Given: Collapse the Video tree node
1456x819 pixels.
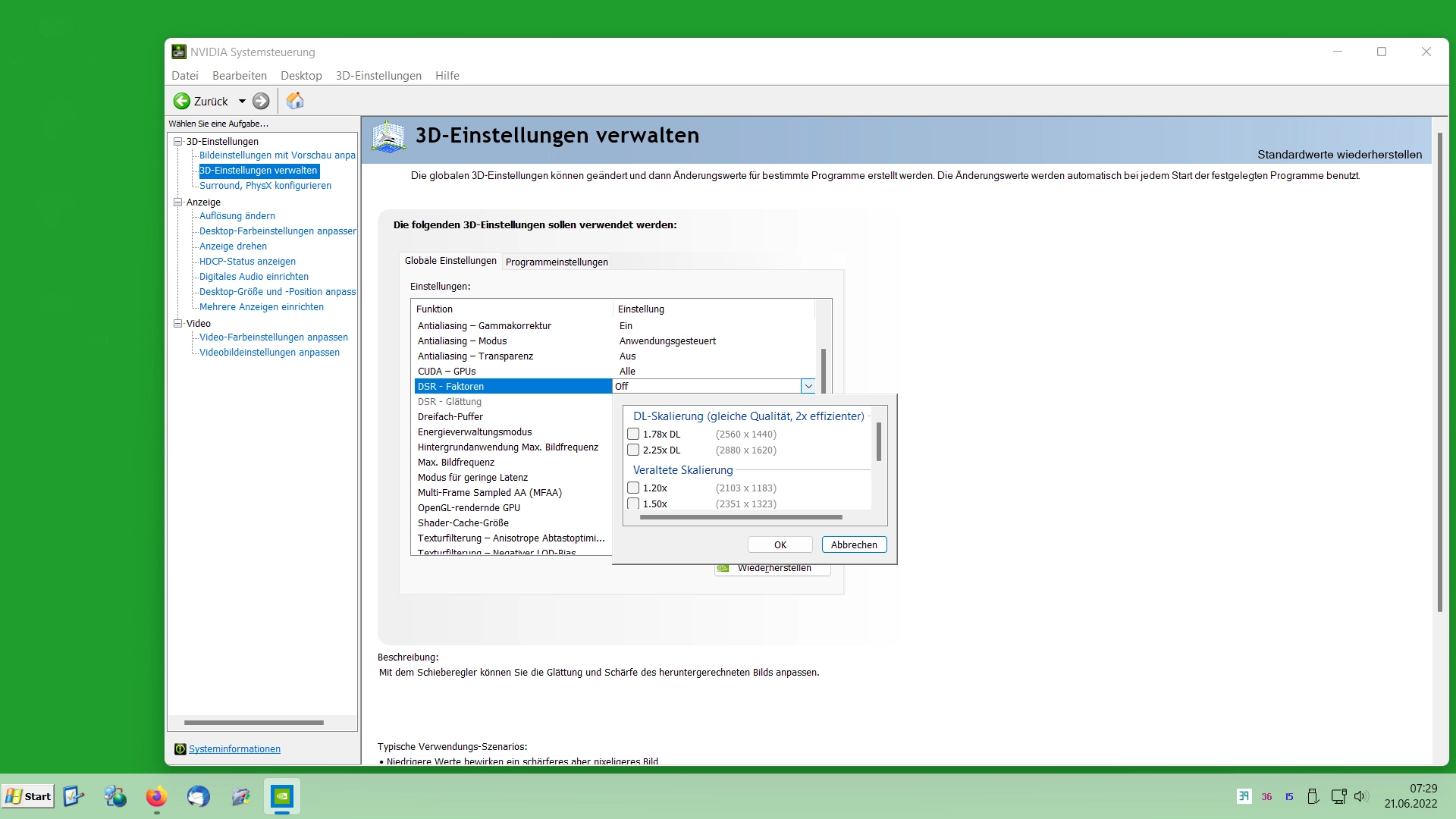Looking at the screenshot, I should [x=178, y=324].
